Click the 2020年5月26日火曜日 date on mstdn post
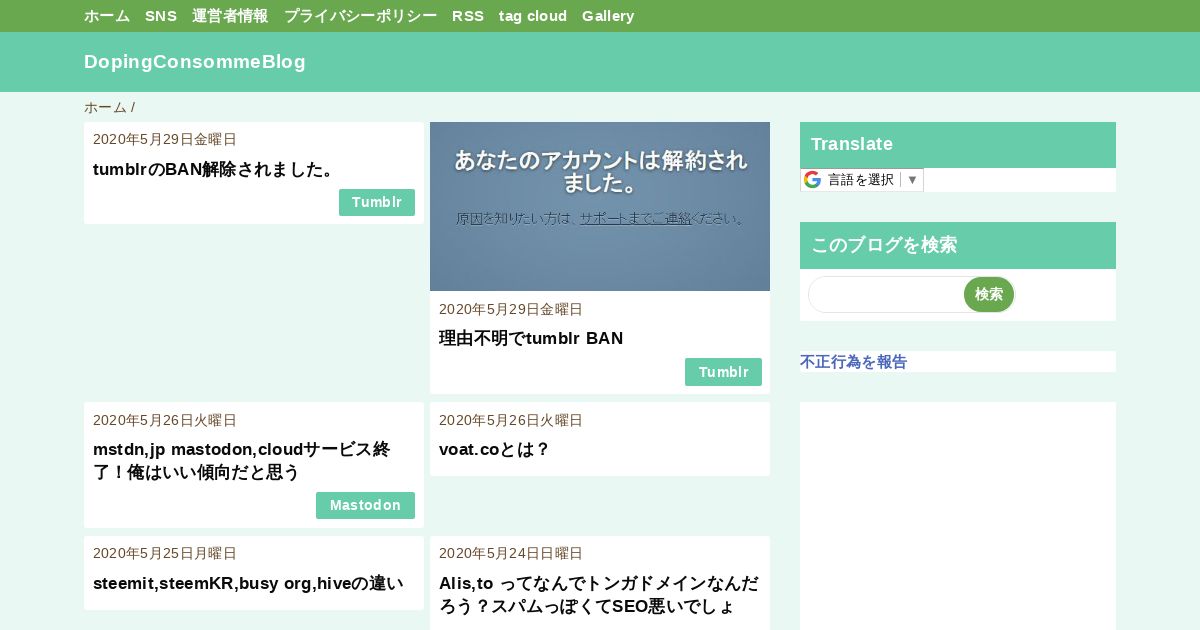This screenshot has height=630, width=1200. 165,420
